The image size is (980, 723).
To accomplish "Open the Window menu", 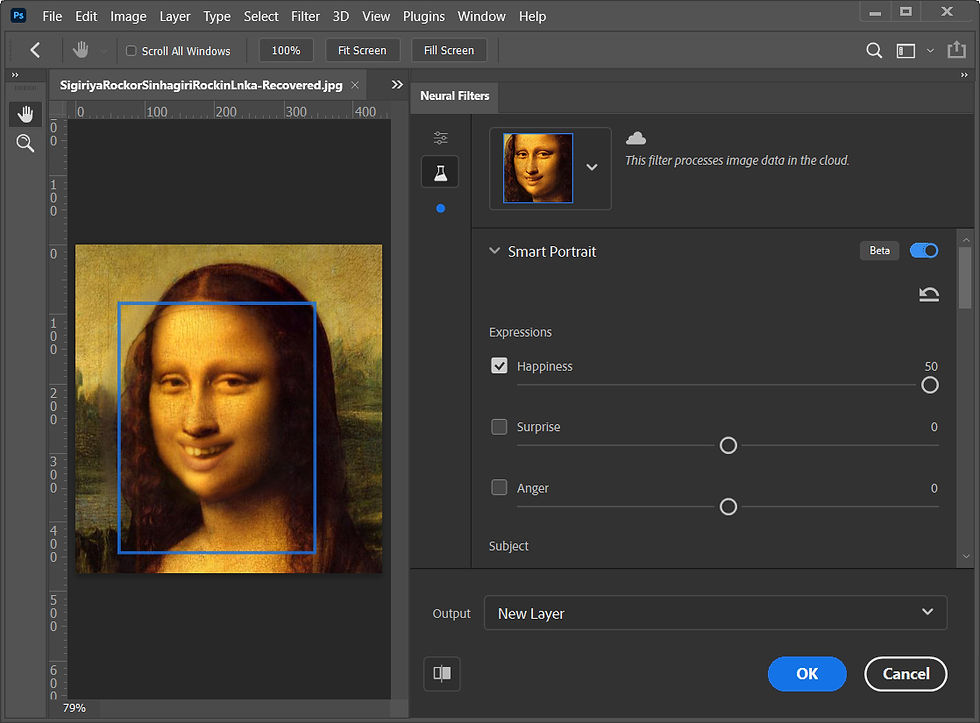I will point(481,16).
